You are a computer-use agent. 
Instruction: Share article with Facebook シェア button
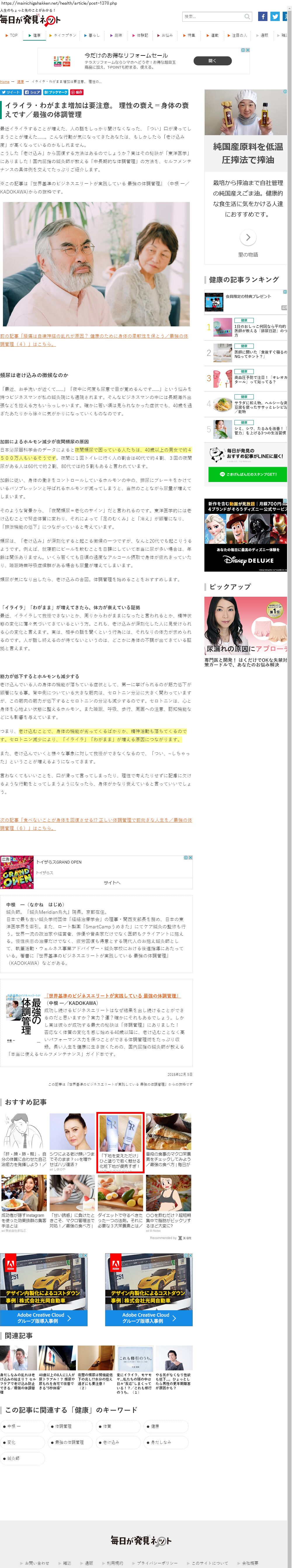pyautogui.click(x=32, y=92)
